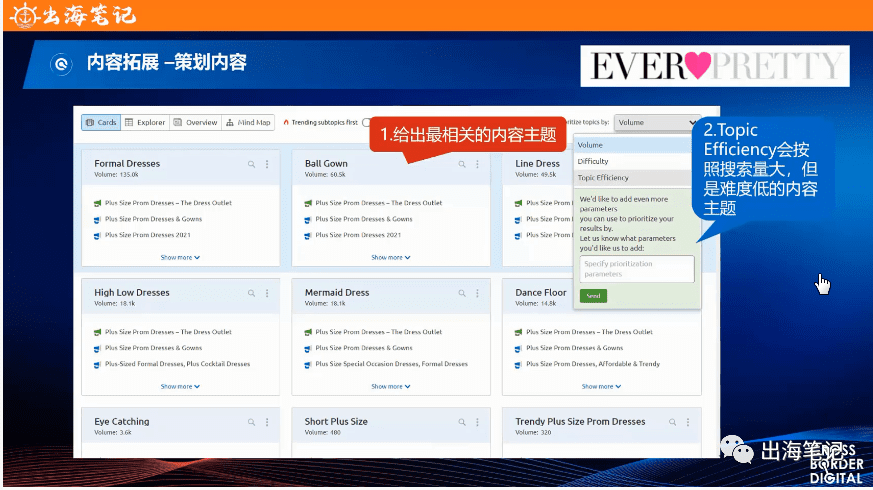Open the Explorer view tab
The width and height of the screenshot is (873, 490).
tap(145, 122)
